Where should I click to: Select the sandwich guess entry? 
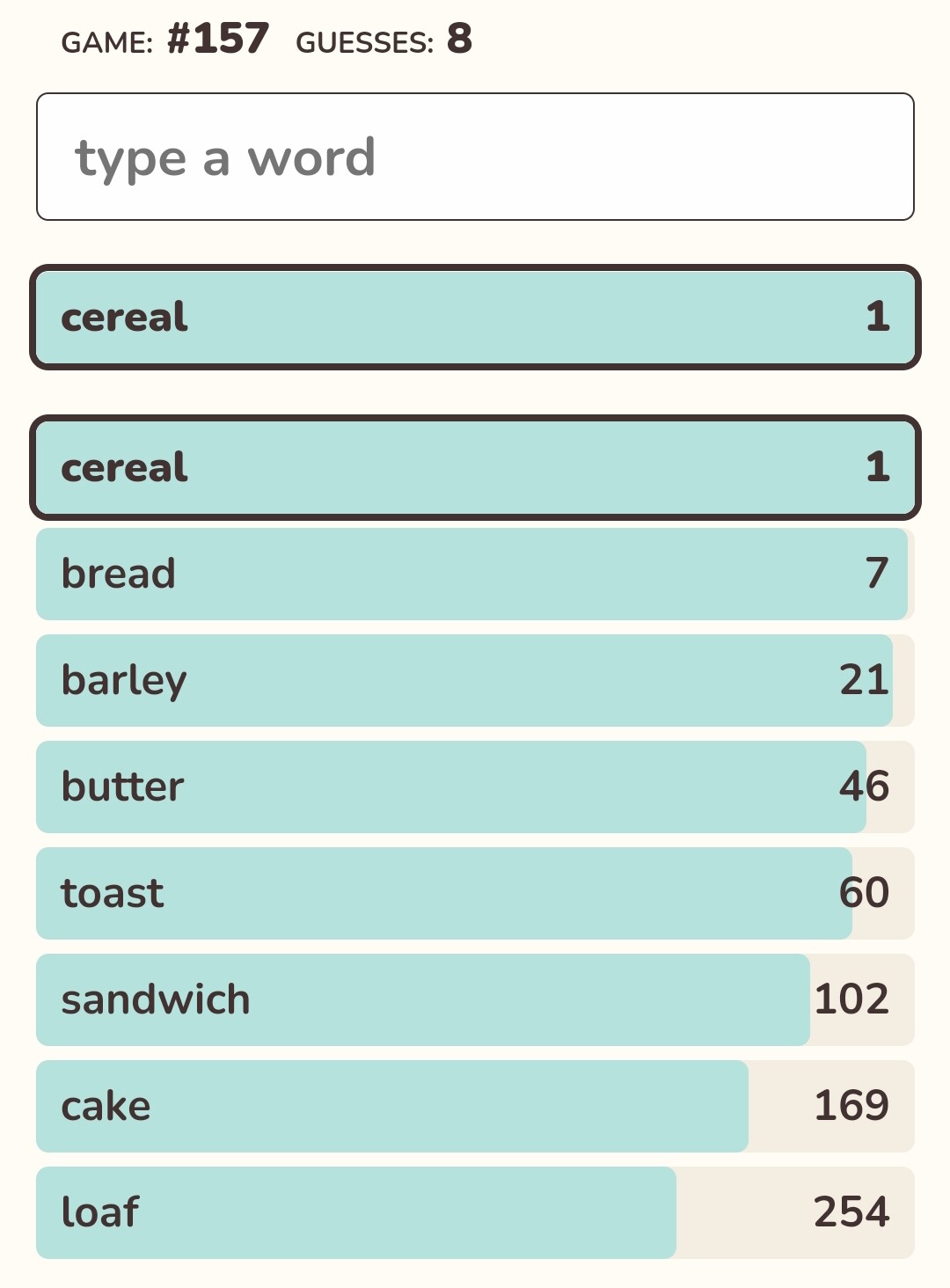pos(475,999)
